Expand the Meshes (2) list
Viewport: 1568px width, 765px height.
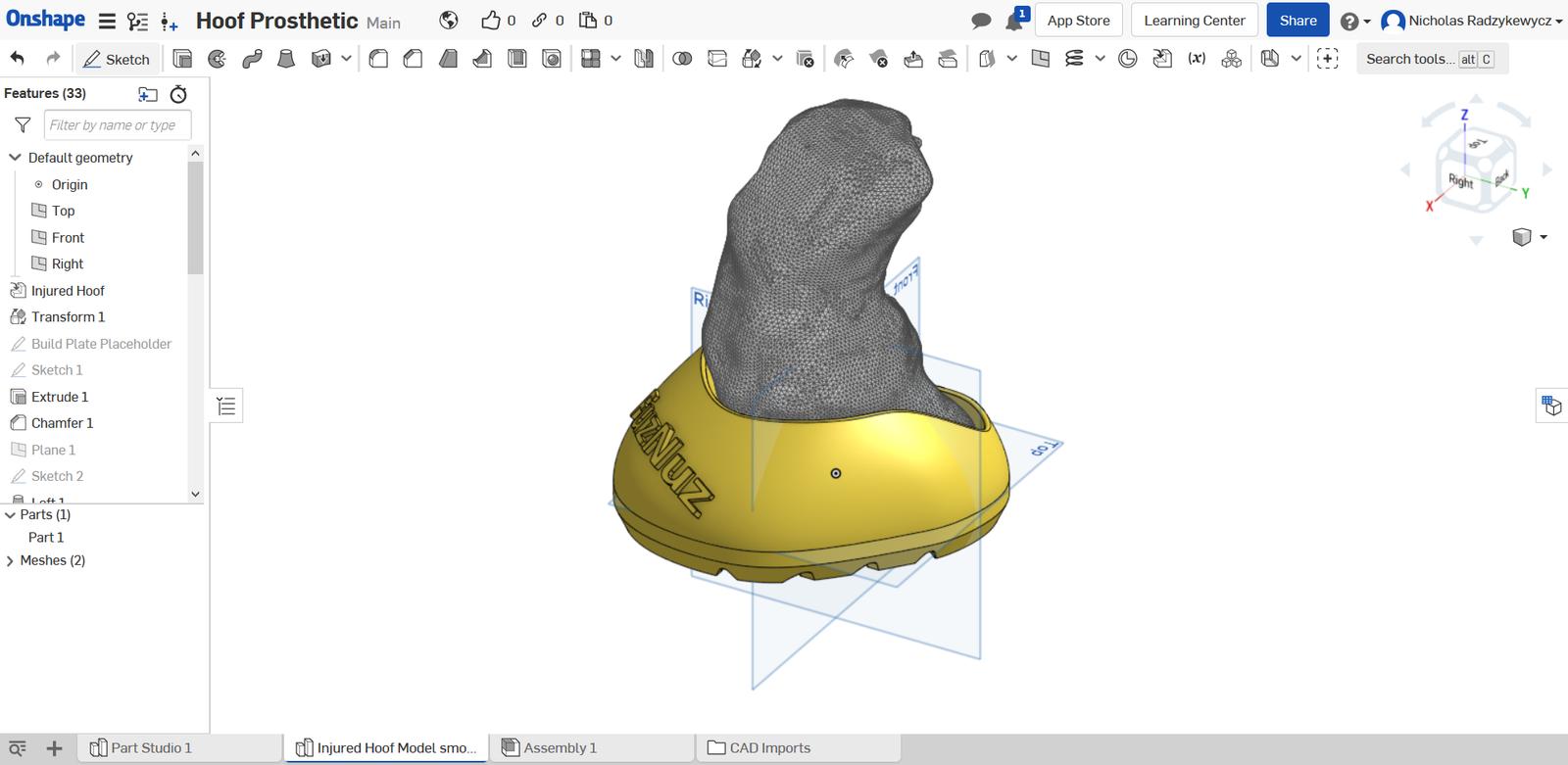click(x=11, y=561)
